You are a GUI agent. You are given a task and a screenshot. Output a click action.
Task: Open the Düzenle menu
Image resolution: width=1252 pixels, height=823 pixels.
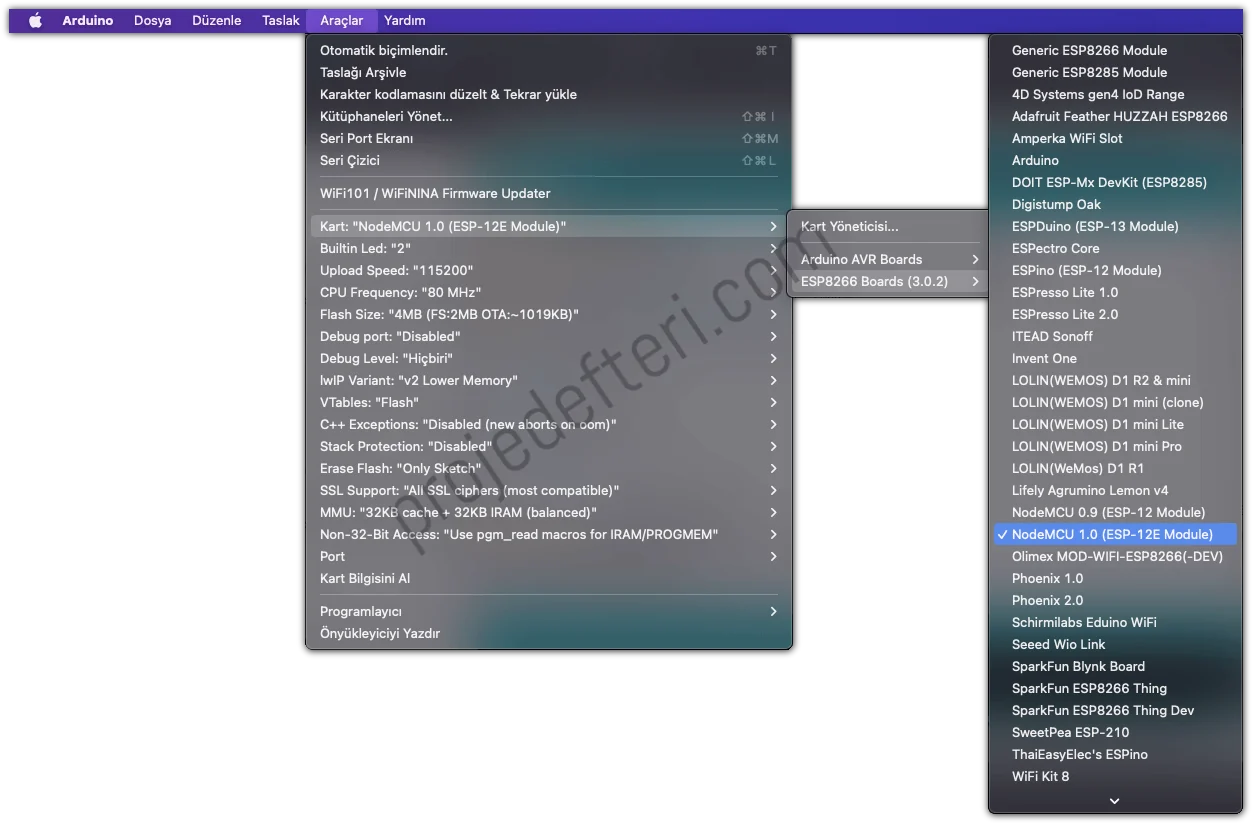[x=216, y=20]
